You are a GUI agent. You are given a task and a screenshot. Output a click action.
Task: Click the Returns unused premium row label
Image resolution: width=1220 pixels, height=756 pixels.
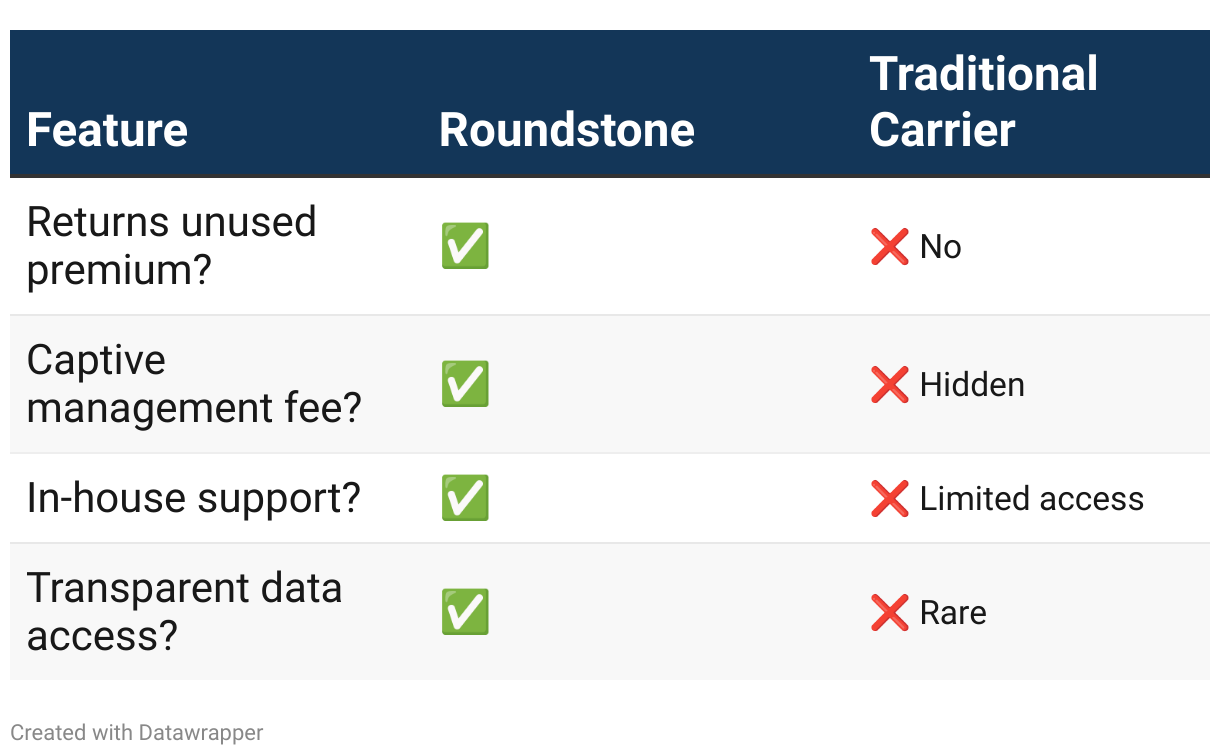pos(171,246)
